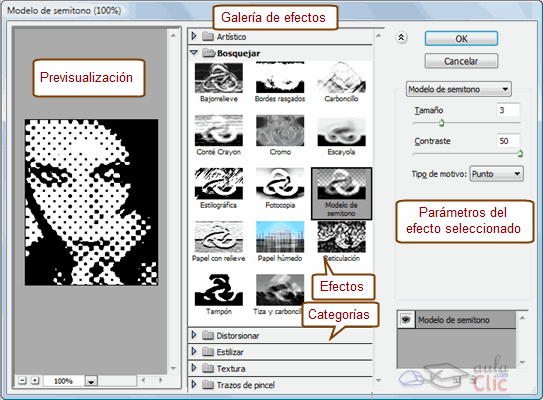
Task: Pick the Carboncillo effect thumbnail
Action: (341, 78)
